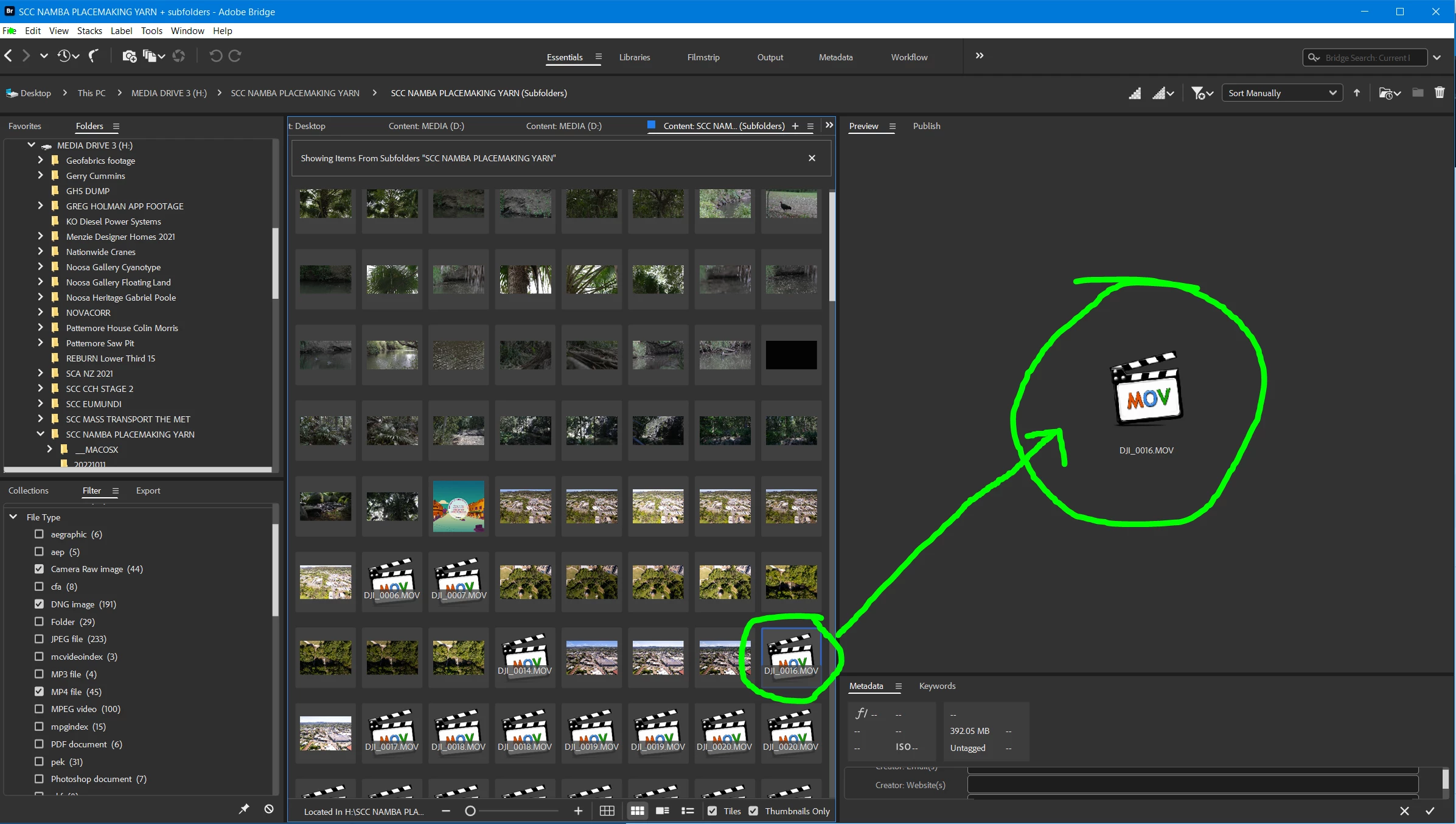Viewport: 1456px width, 824px height.
Task: Click the Filter items by rating icon
Action: pos(1198,93)
